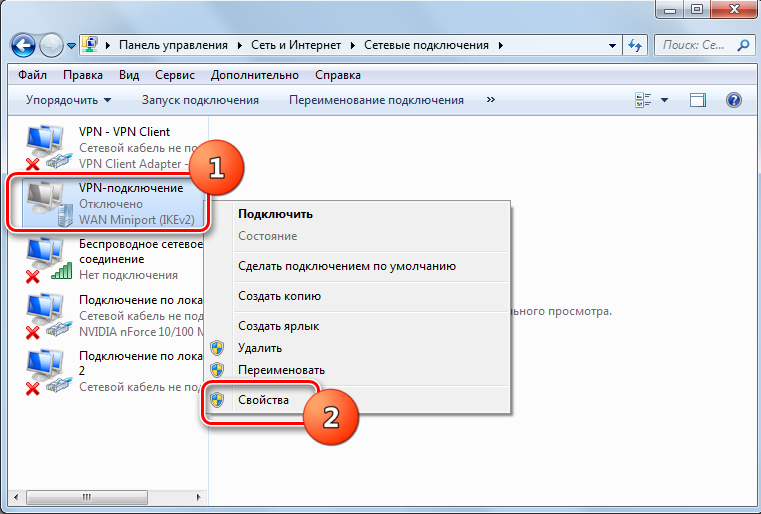Click NVIDIA nForce 10/100 adapter text
761x514 pixels.
point(141,332)
